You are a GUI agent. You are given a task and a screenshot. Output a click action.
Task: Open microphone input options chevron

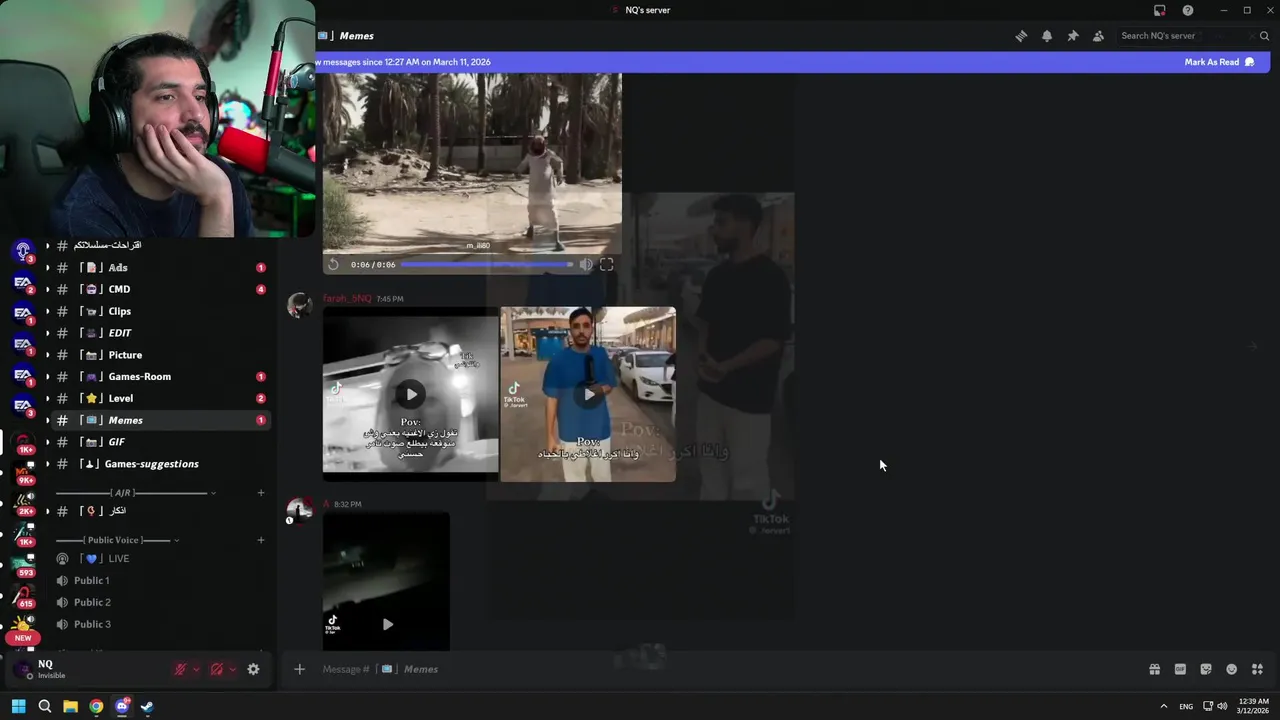196,669
